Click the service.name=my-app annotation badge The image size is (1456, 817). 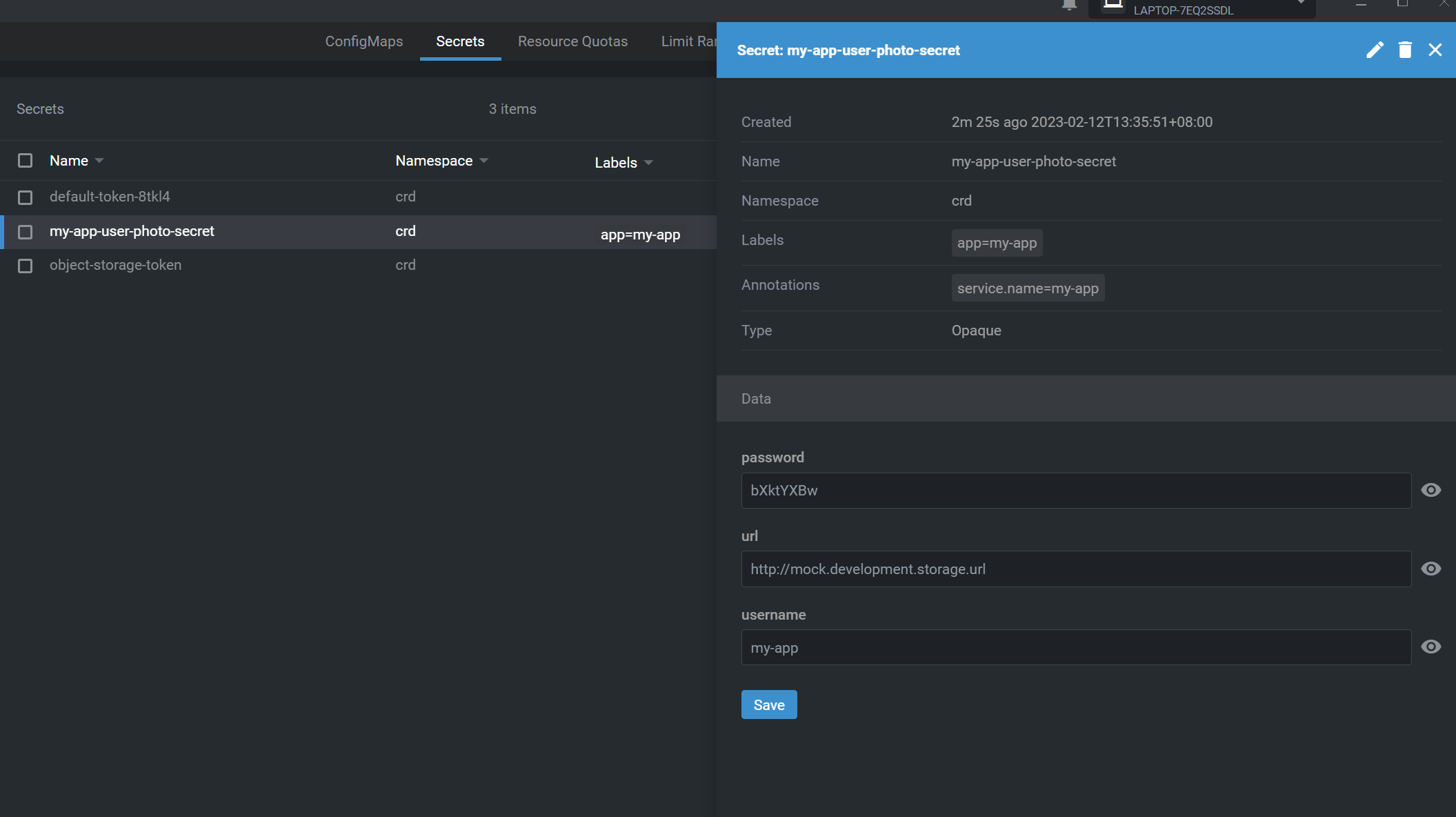[1028, 288]
